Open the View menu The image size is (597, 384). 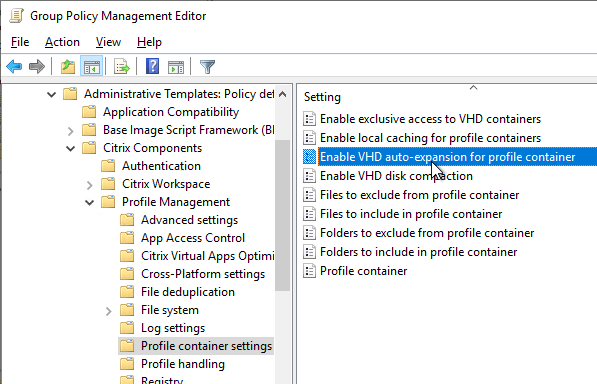pyautogui.click(x=108, y=42)
